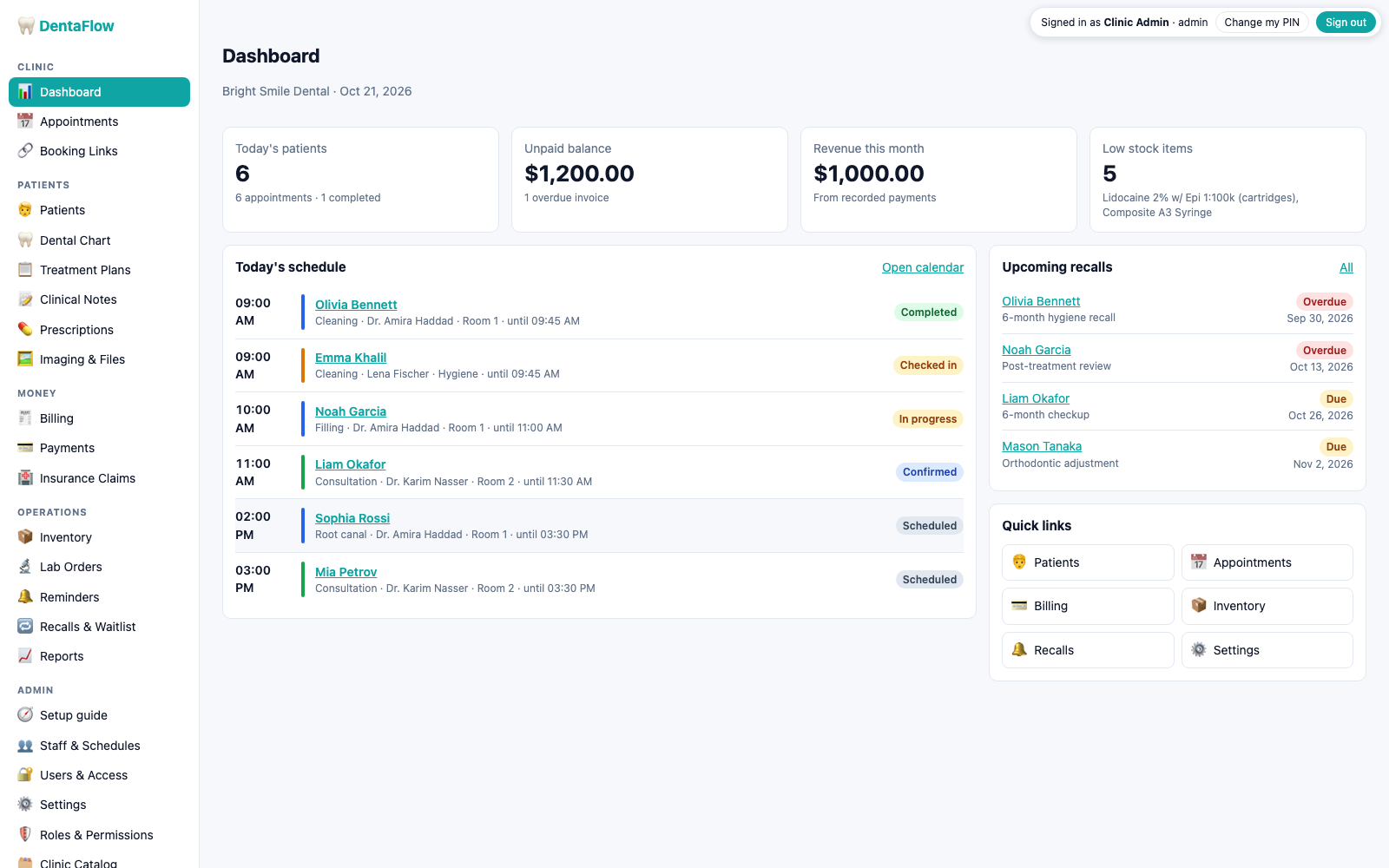
Task: Click the sidebar Settings gear icon
Action: tap(25, 805)
